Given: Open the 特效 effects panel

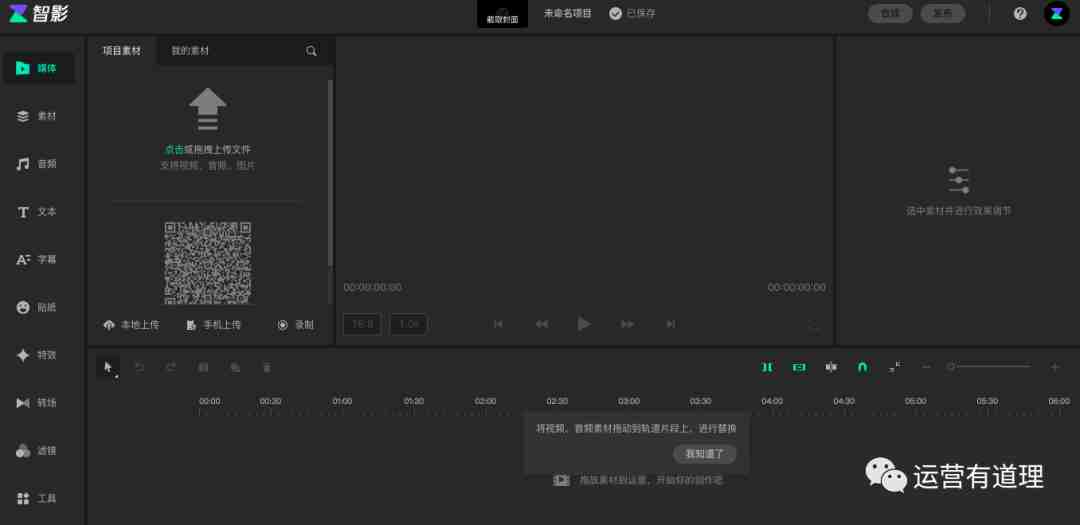Looking at the screenshot, I should 37,355.
